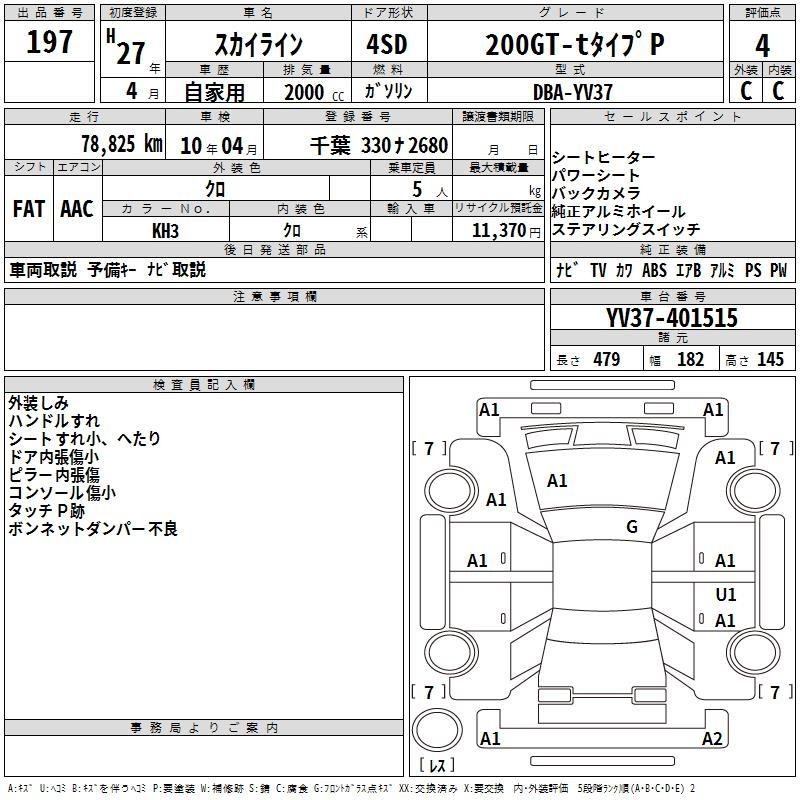Select lot number 197 field

pyautogui.click(x=49, y=41)
